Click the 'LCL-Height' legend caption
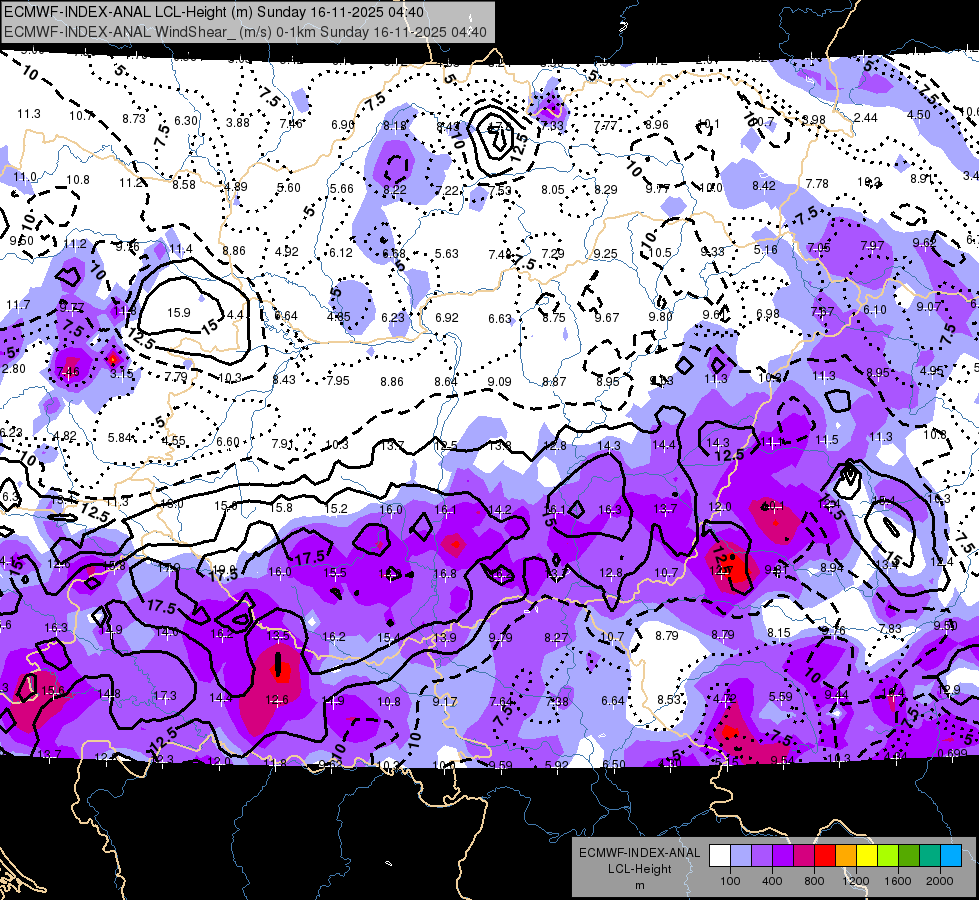This screenshot has height=900, width=979. pos(639,869)
